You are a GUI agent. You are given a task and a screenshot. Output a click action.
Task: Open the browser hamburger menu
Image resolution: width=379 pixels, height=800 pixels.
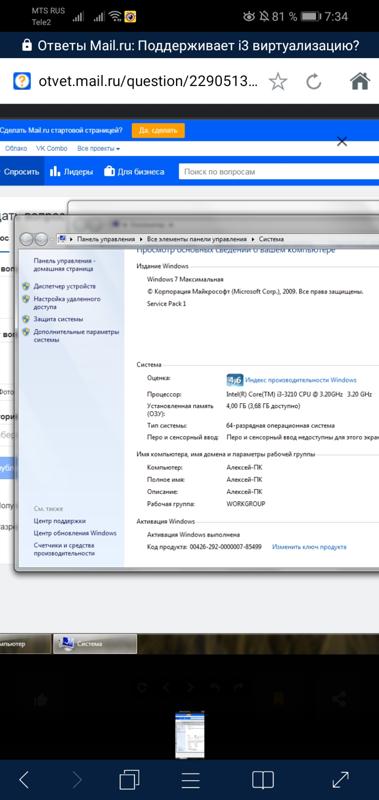pyautogui.click(x=190, y=780)
